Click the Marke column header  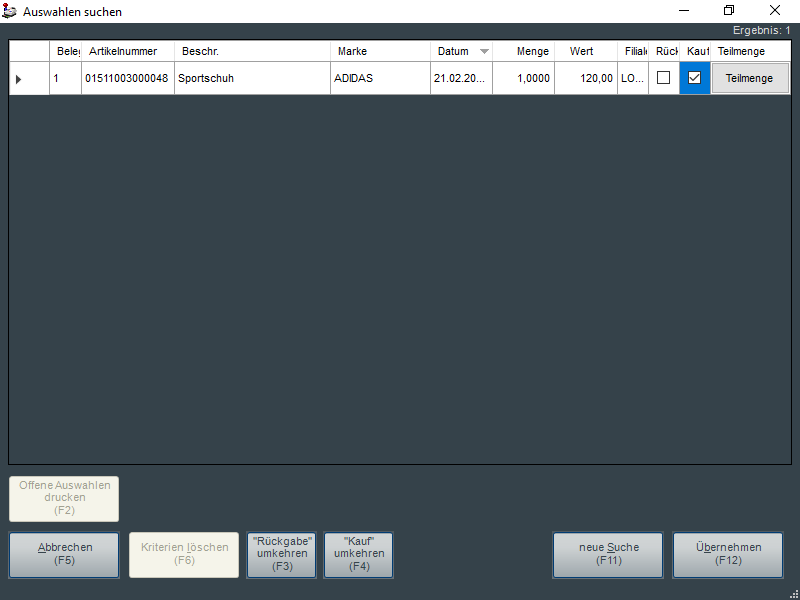(380, 51)
